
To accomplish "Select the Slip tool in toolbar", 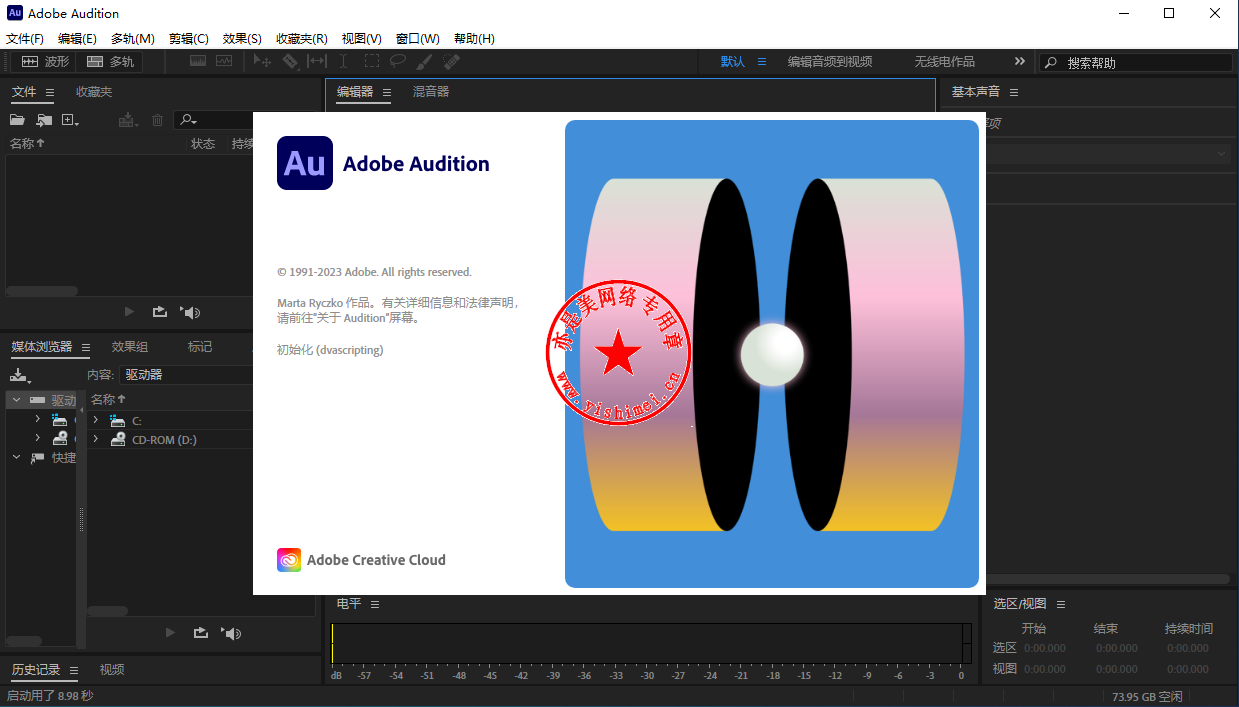I will (317, 61).
